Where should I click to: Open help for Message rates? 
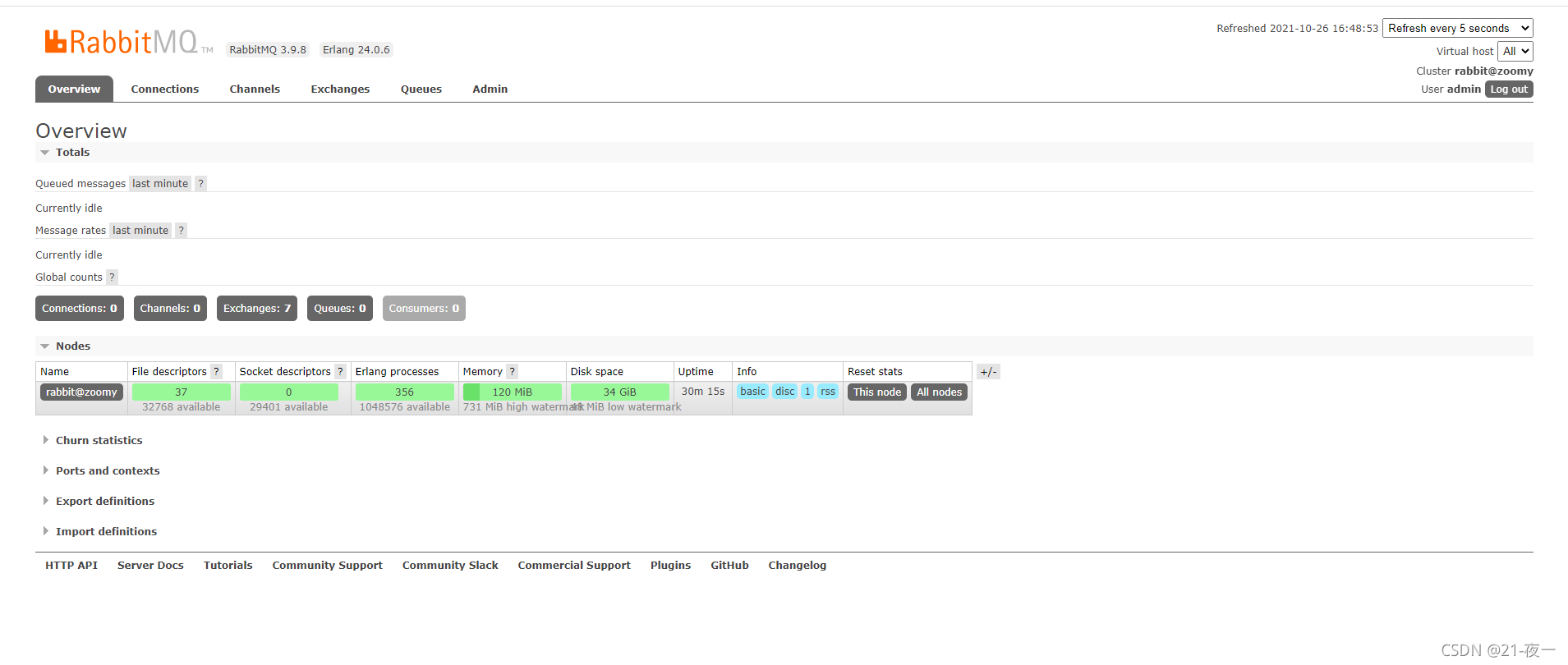tap(181, 231)
